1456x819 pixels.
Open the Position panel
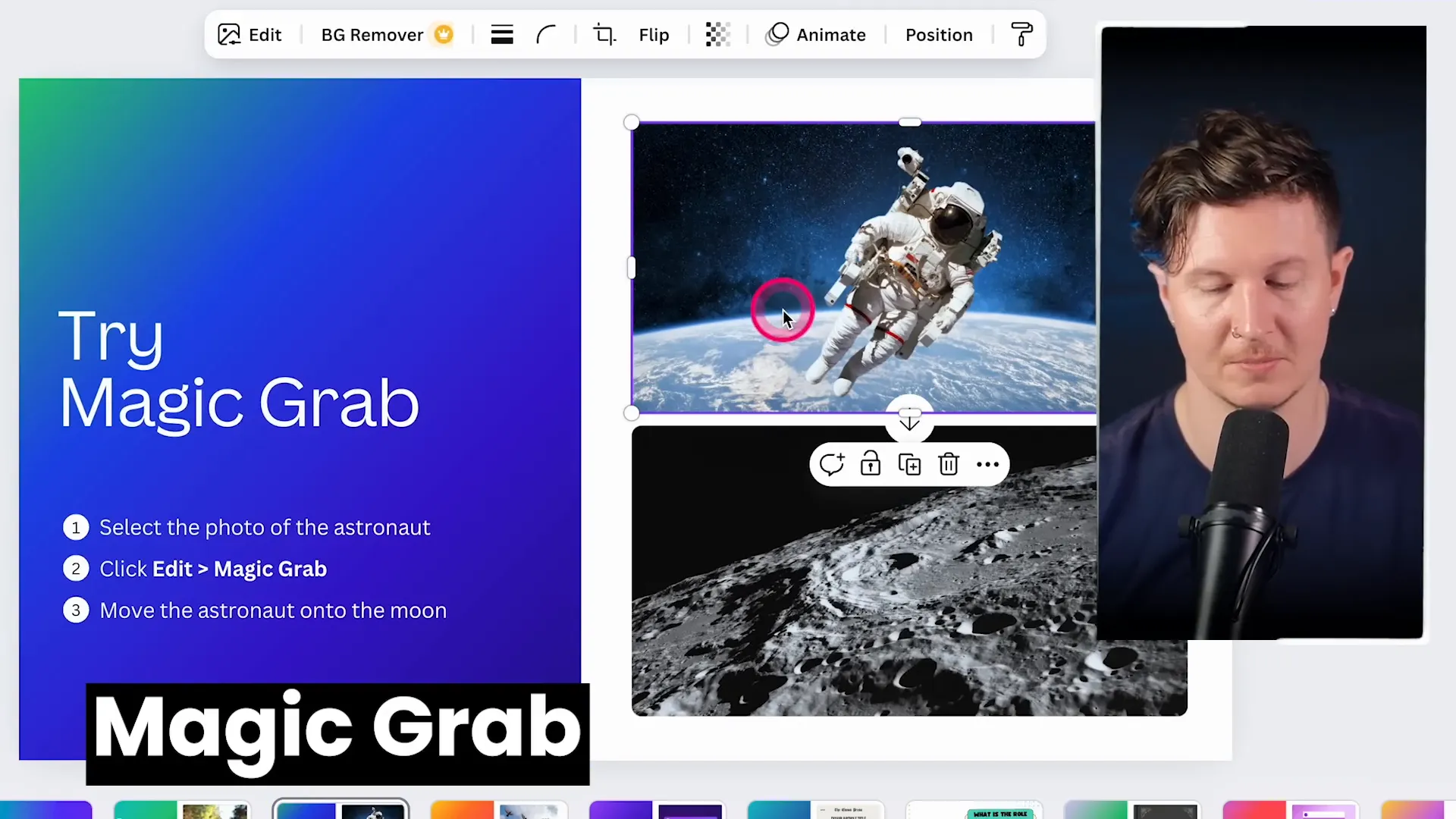click(x=938, y=35)
